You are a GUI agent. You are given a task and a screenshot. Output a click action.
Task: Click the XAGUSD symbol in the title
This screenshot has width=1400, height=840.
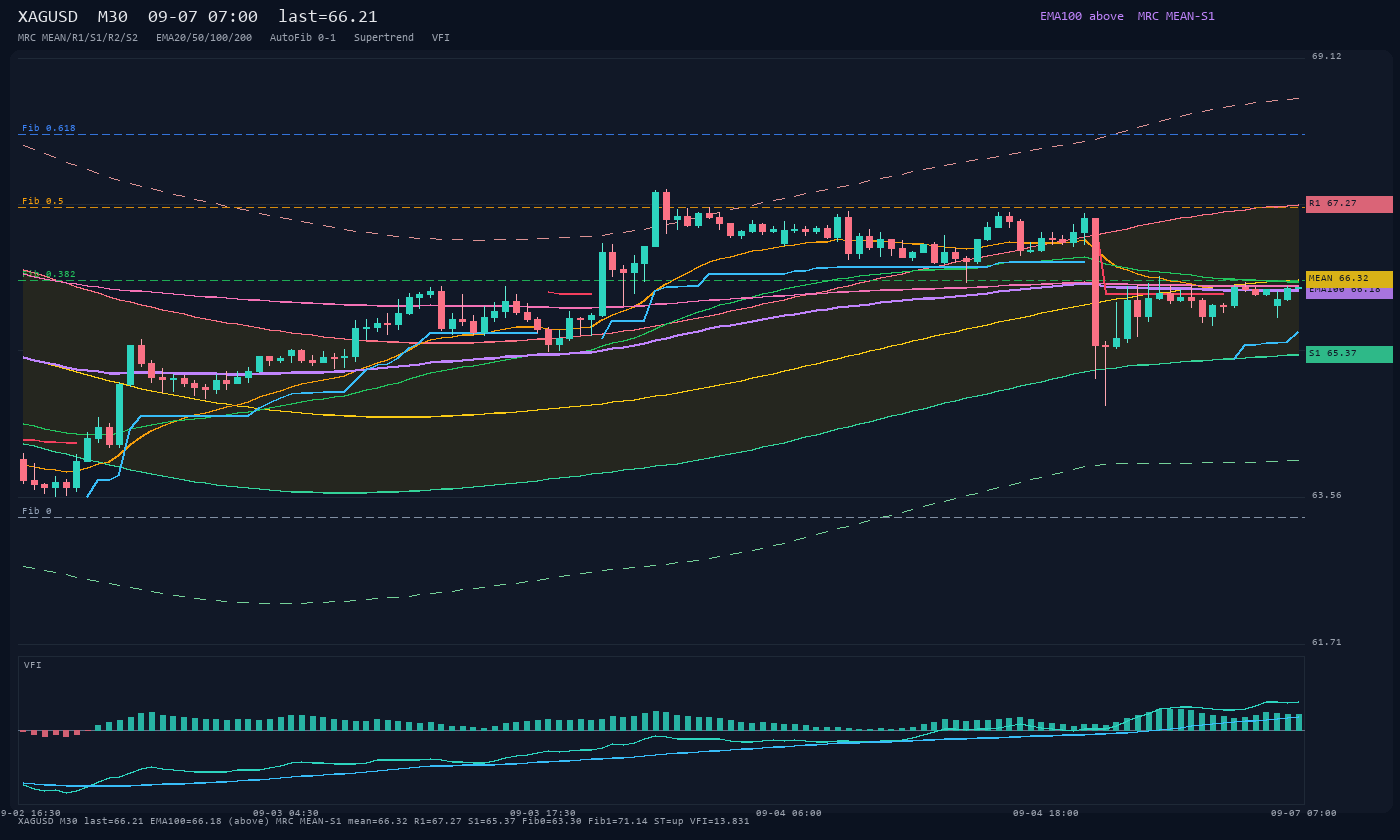click(x=48, y=17)
